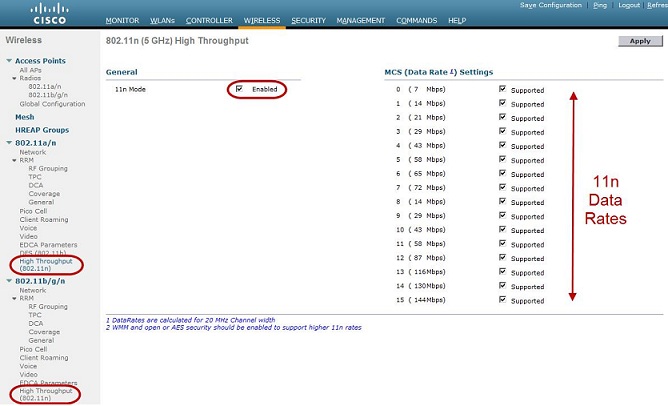Viewport: 668px width, 406px height.
Task: Toggle the 11n Mode Enabled checkbox
Action: click(239, 89)
